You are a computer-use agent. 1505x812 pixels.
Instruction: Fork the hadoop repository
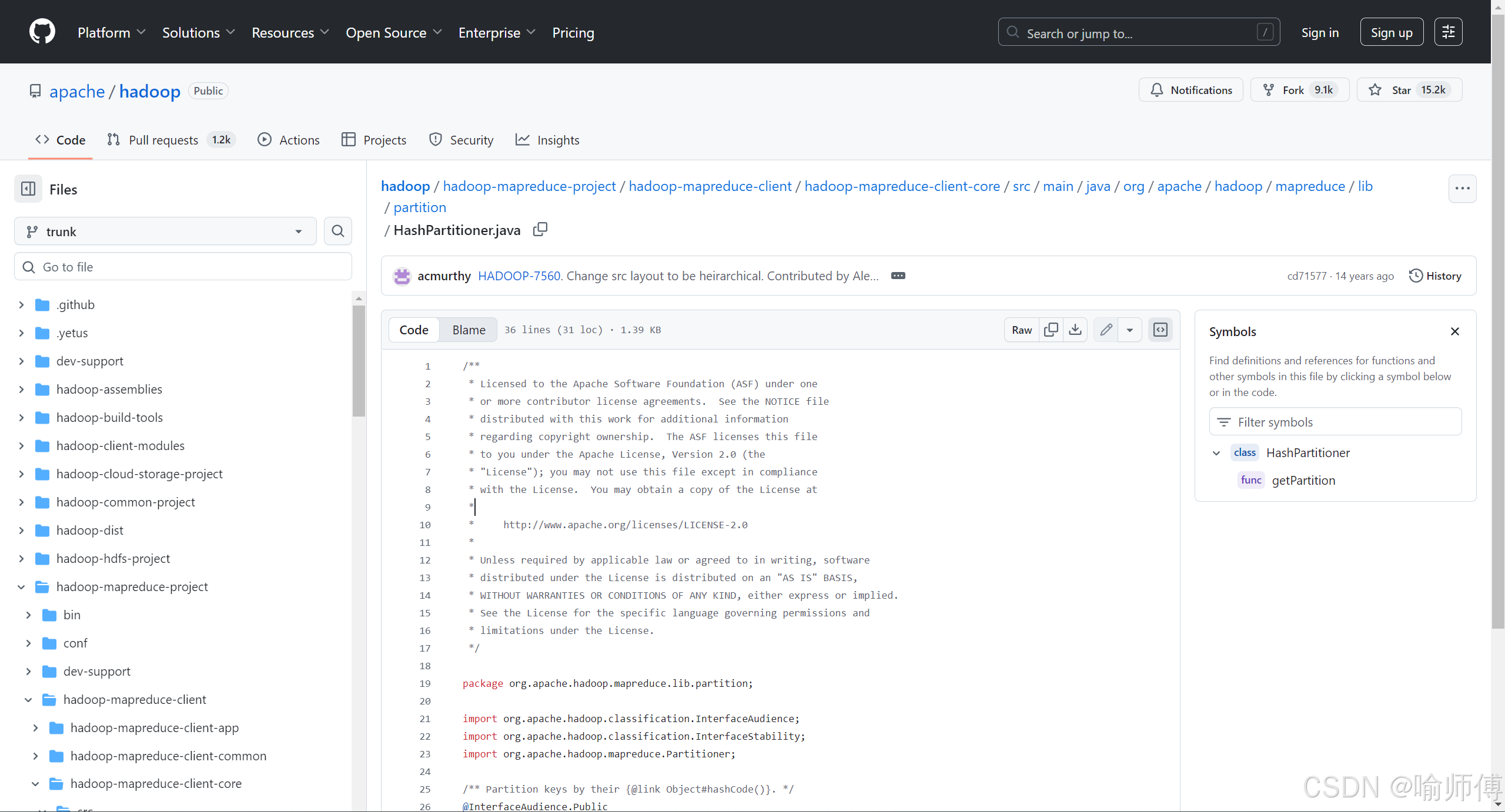(1300, 90)
